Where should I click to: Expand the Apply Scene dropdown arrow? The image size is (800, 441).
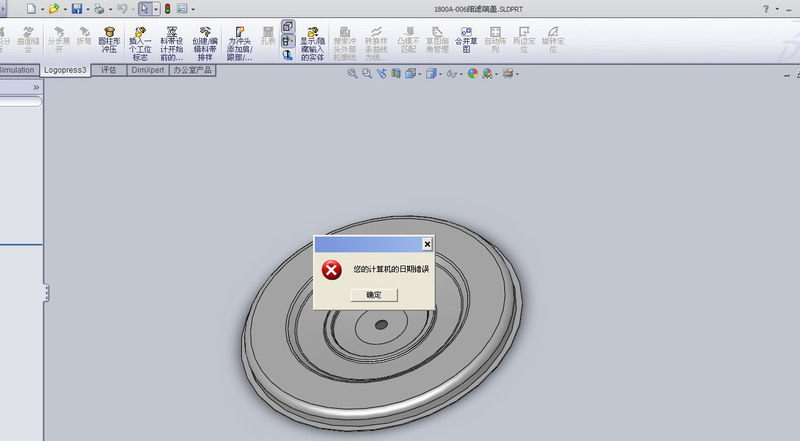496,74
